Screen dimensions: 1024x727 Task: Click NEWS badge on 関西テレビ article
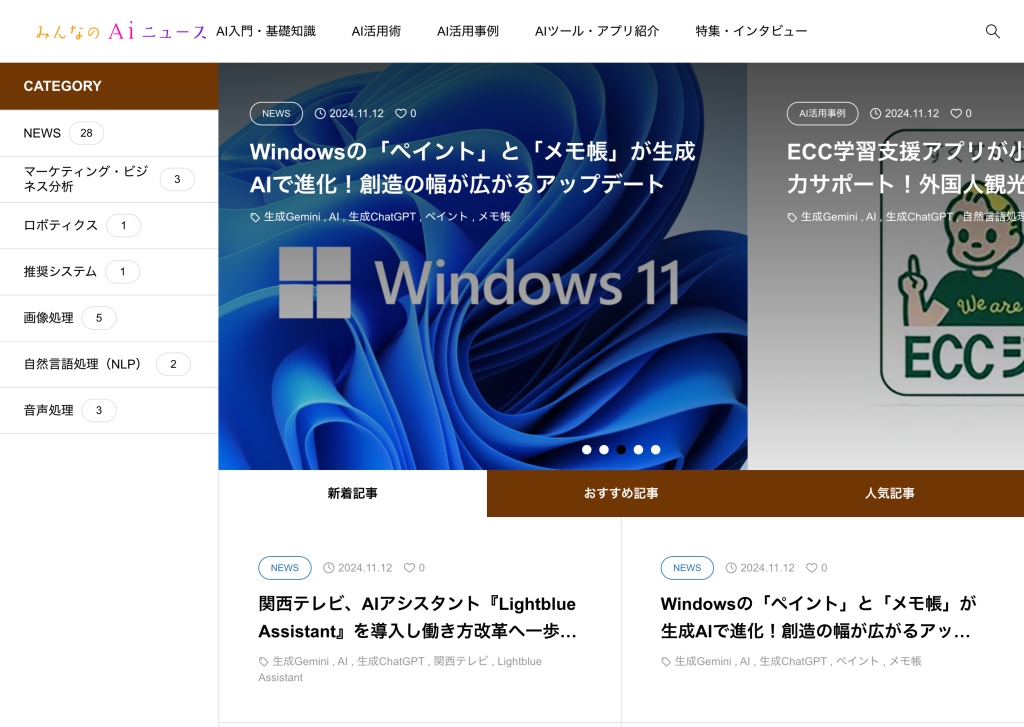284,568
